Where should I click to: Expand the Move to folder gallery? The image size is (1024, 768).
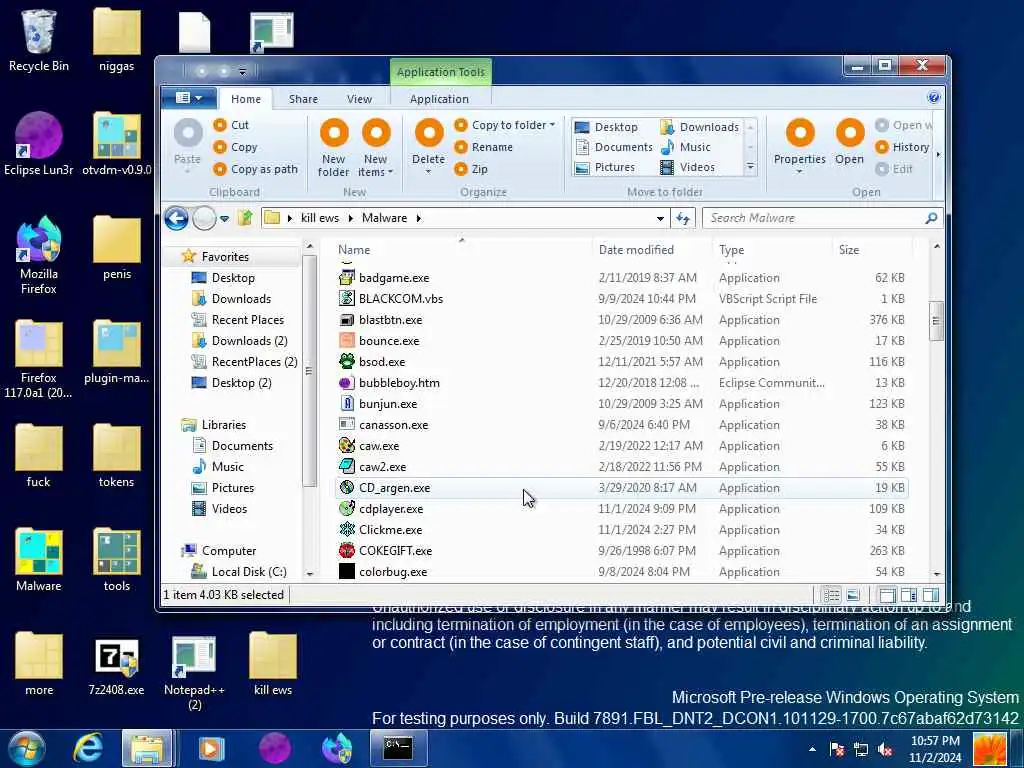point(750,167)
